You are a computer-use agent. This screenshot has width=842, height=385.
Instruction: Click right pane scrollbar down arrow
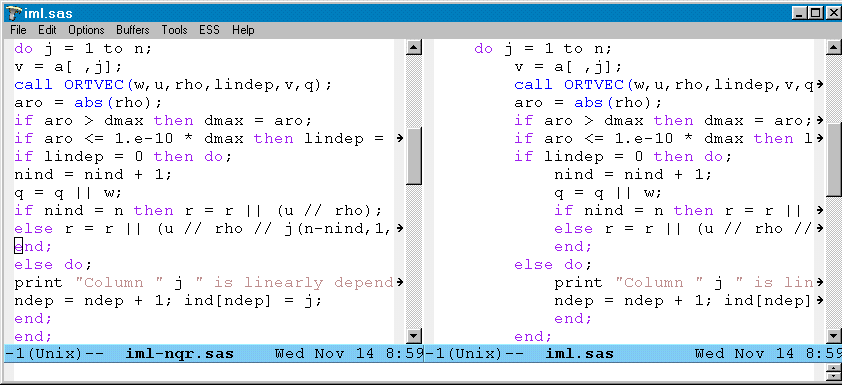pyautogui.click(x=834, y=336)
